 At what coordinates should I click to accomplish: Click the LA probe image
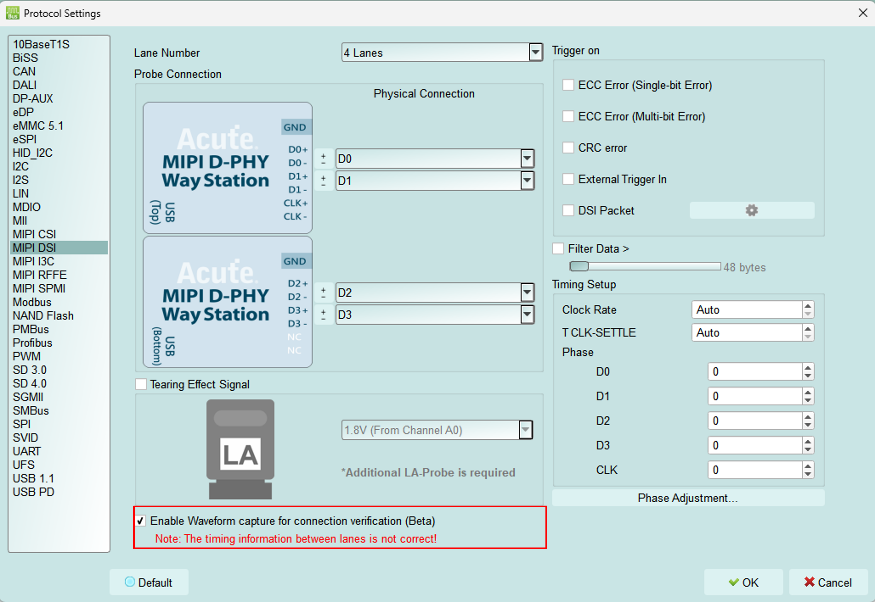(x=240, y=449)
